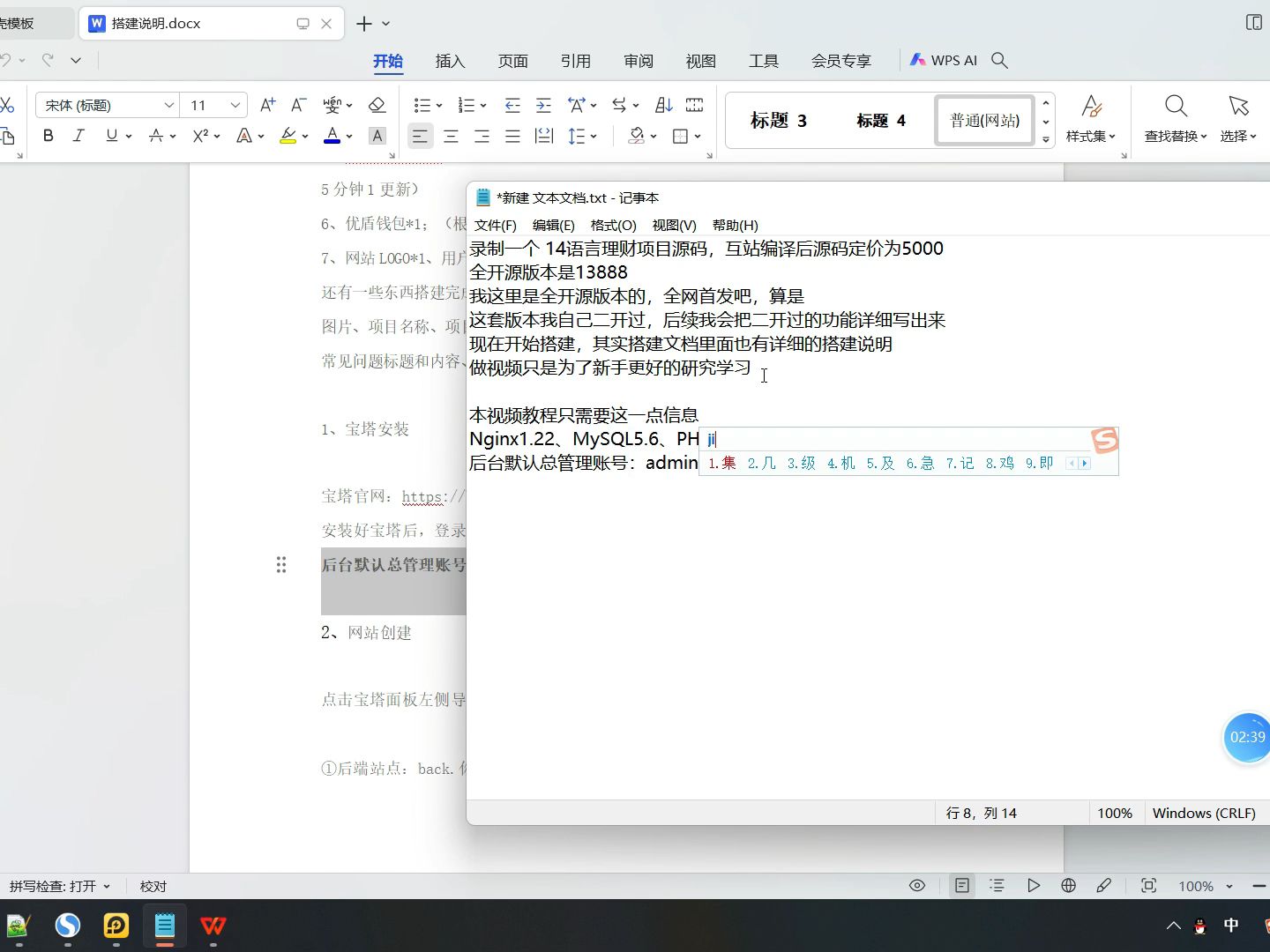Viewport: 1270px width, 952px height.
Task: Open the 选择 dropdown
Action: pos(1238,119)
